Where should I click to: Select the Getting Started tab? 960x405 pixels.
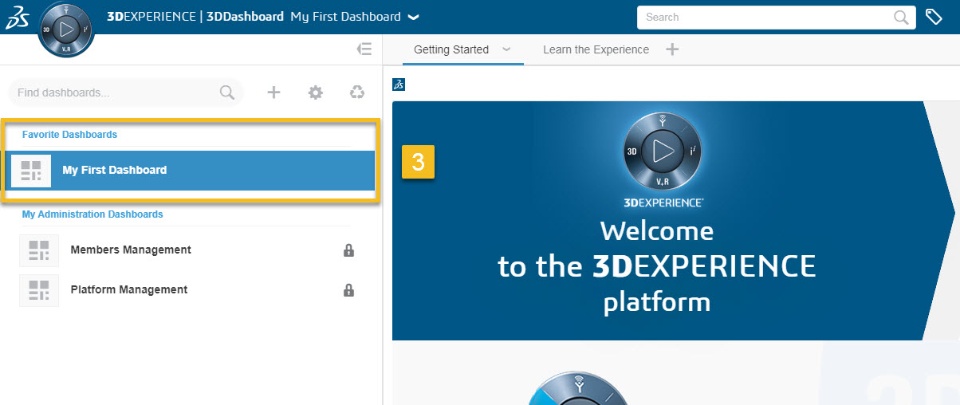451,50
